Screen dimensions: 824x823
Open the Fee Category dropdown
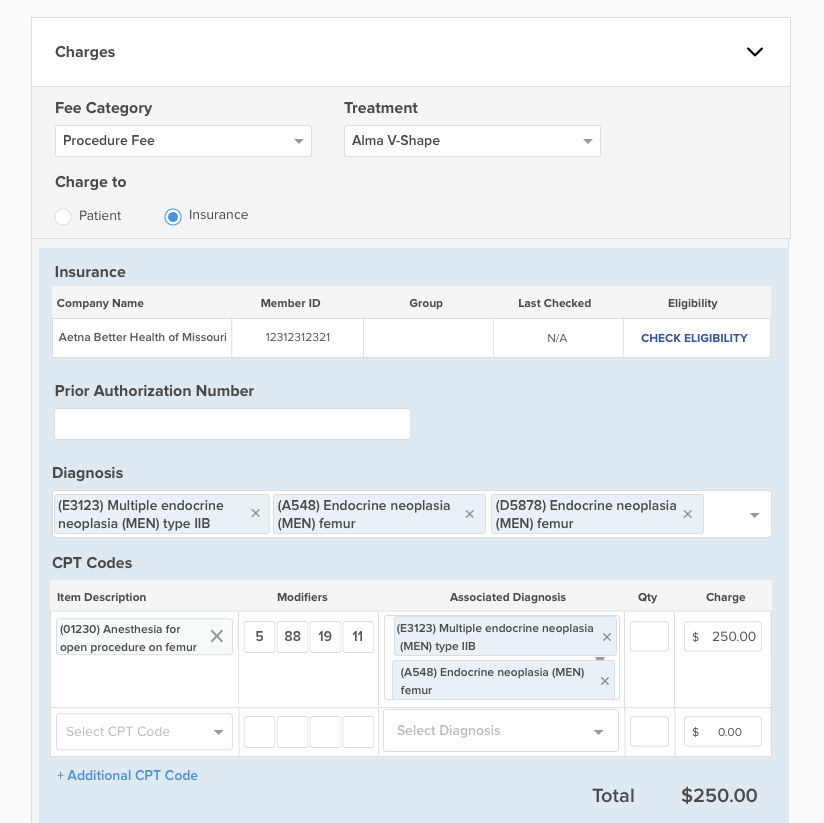tap(183, 141)
